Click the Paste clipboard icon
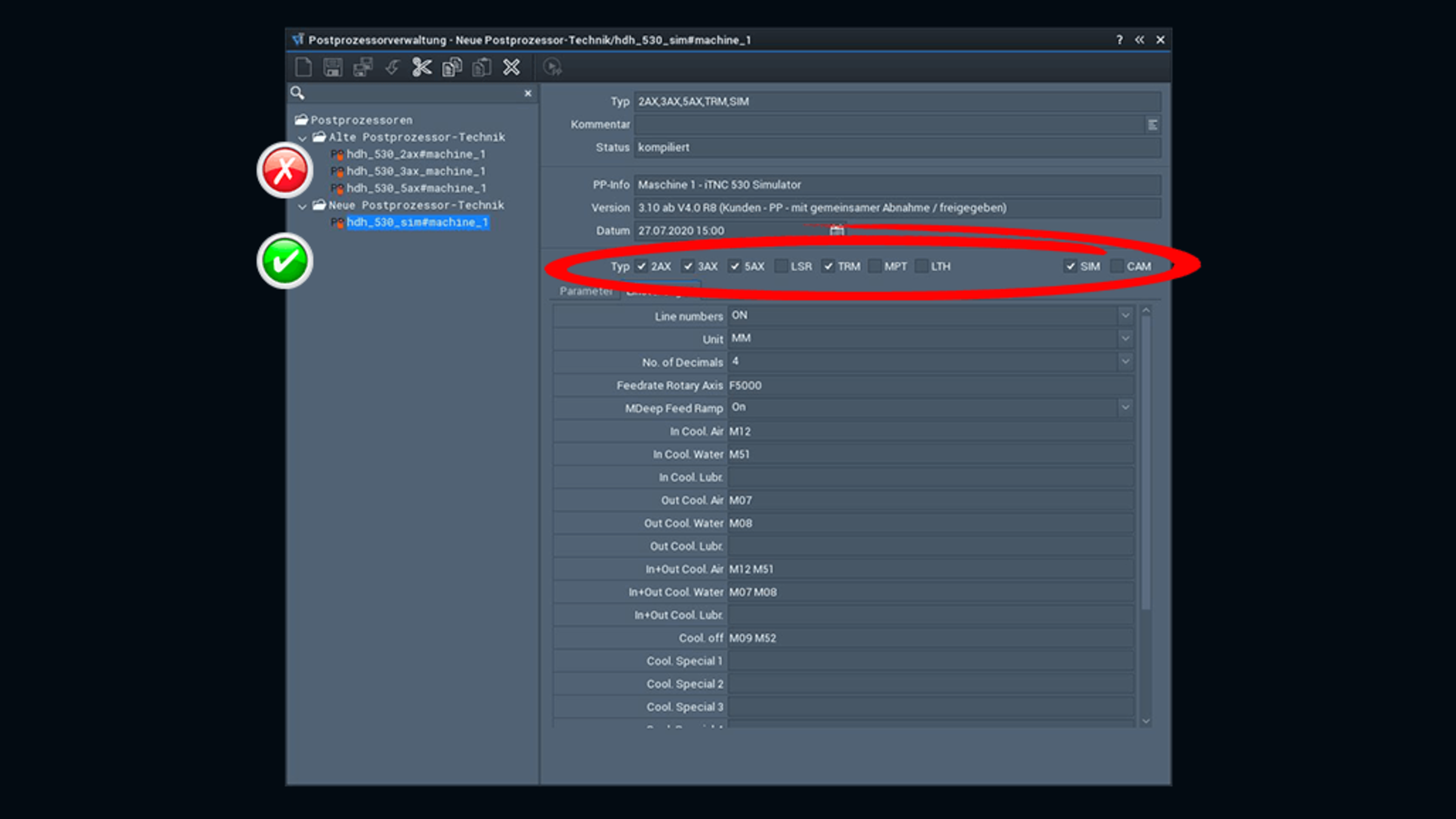This screenshot has height=819, width=1456. tap(482, 67)
